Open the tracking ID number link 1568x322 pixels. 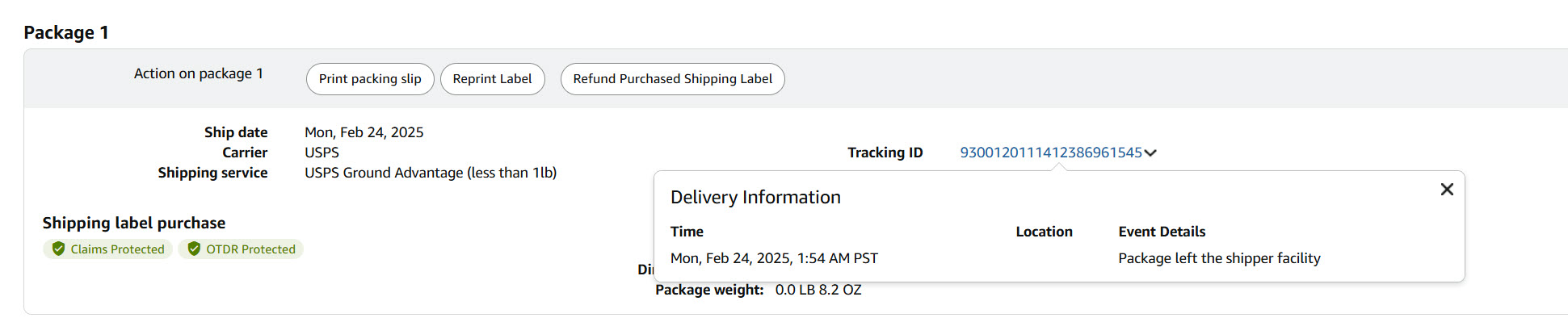pos(1050,153)
